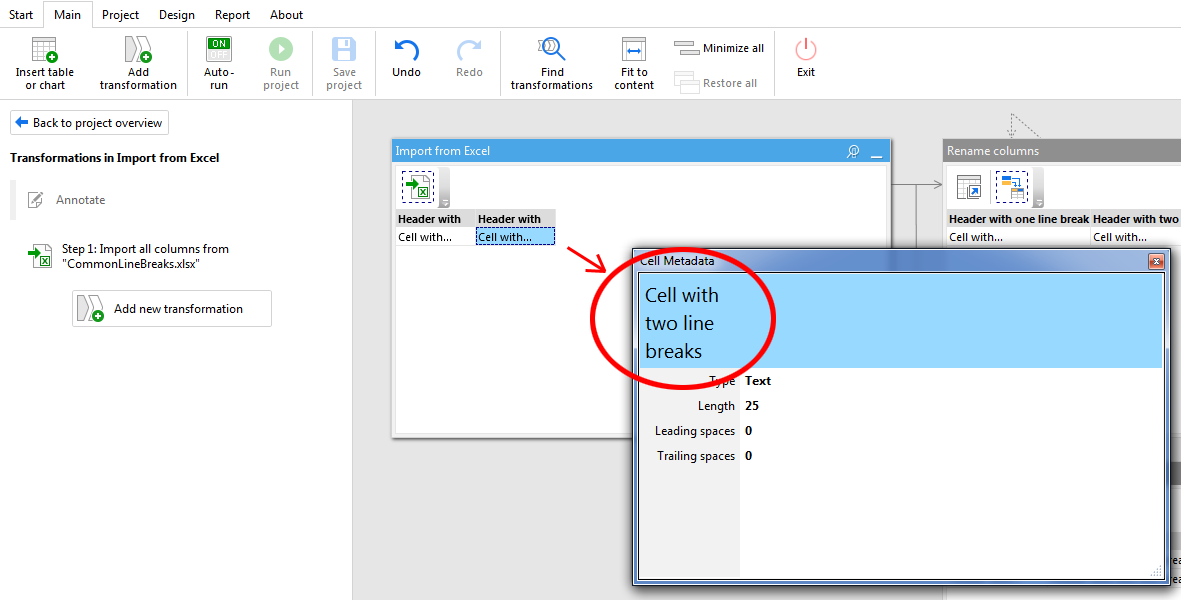Click the Run project button
Viewport: 1181px width, 600px height.
pos(281,64)
